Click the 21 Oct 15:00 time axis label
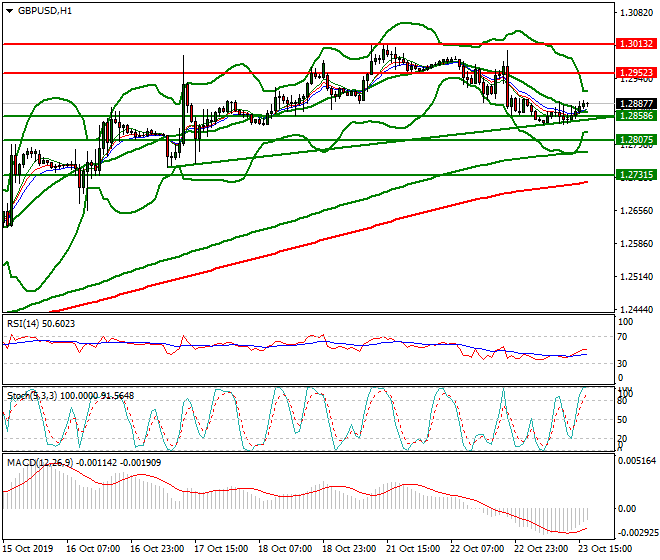This screenshot has width=660, height=560. [413, 549]
